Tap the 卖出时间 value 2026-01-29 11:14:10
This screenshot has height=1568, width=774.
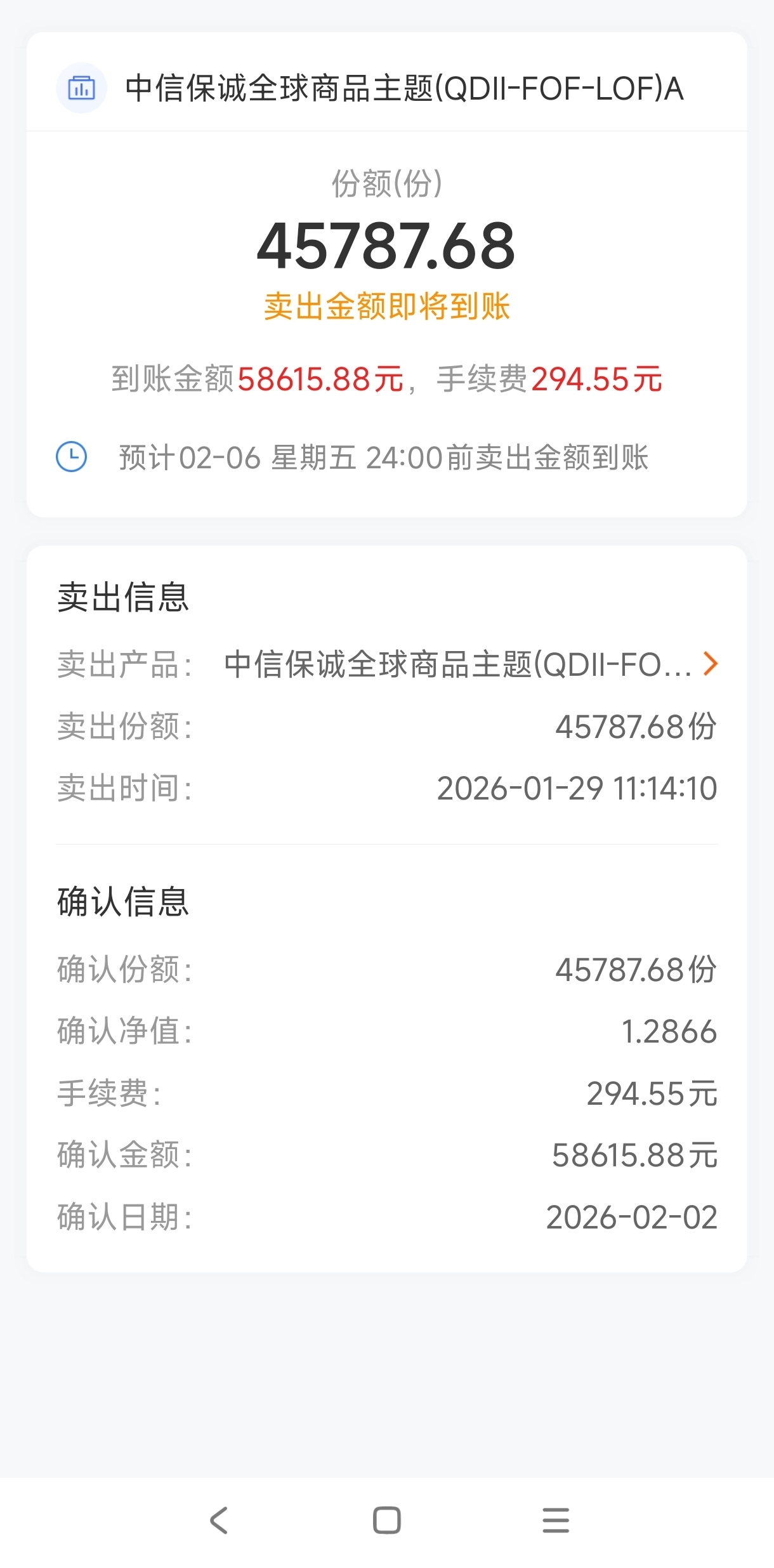click(x=577, y=788)
